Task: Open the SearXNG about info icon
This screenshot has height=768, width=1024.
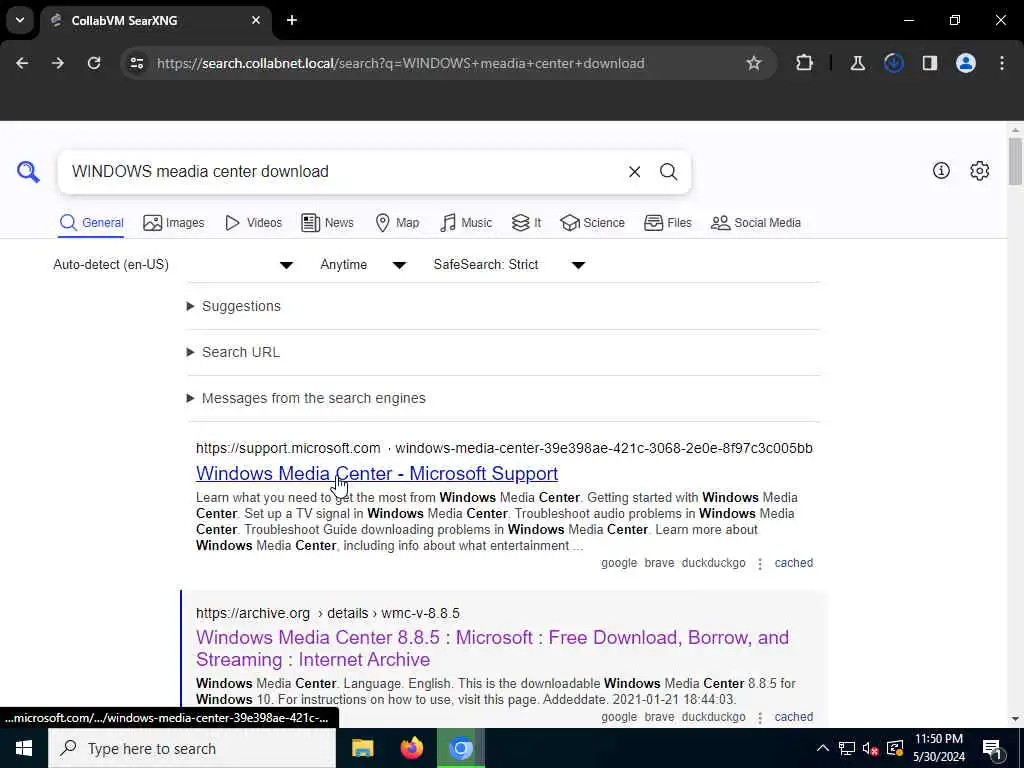Action: coord(941,171)
